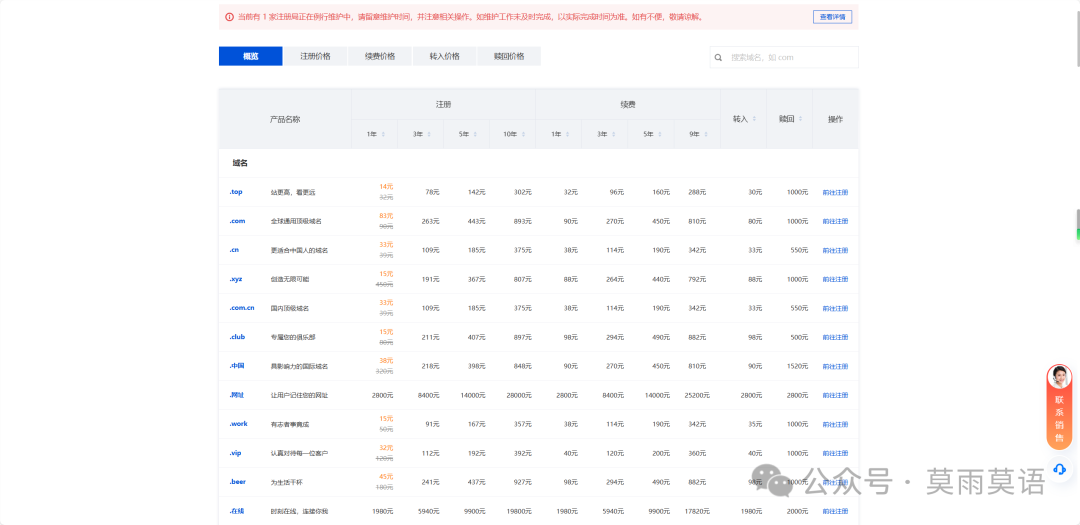
Task: Click 前往注册 in the .com row
Action: 835,221
